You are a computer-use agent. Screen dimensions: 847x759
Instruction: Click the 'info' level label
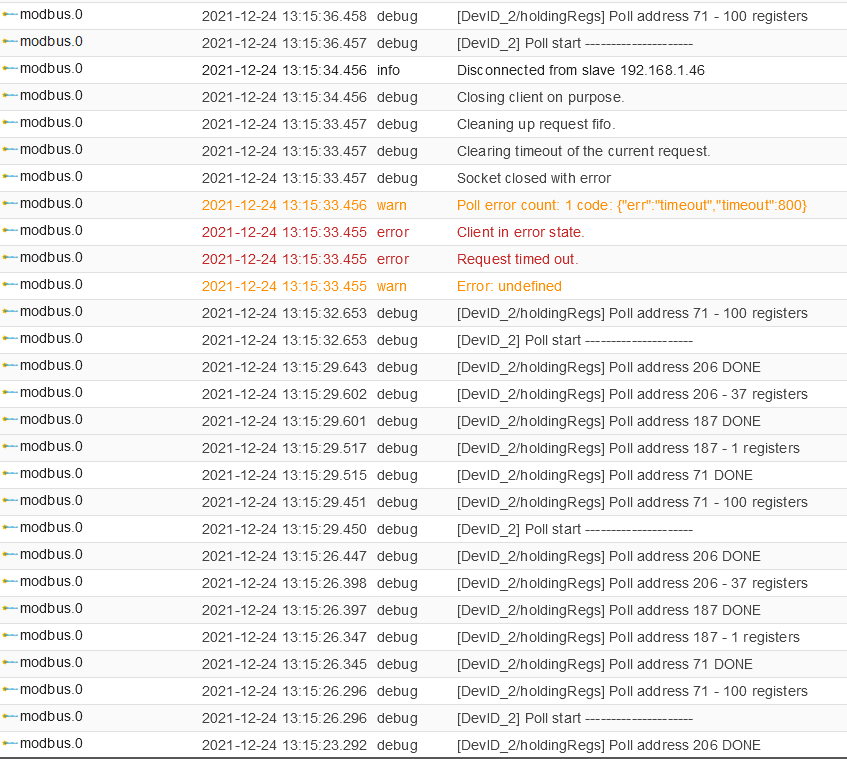tap(388, 70)
